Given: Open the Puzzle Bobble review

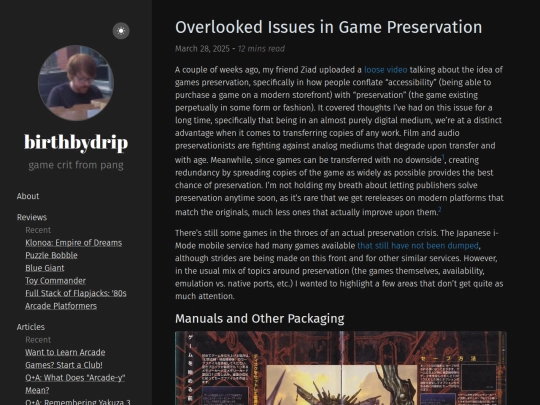Looking at the screenshot, I should tap(51, 255).
